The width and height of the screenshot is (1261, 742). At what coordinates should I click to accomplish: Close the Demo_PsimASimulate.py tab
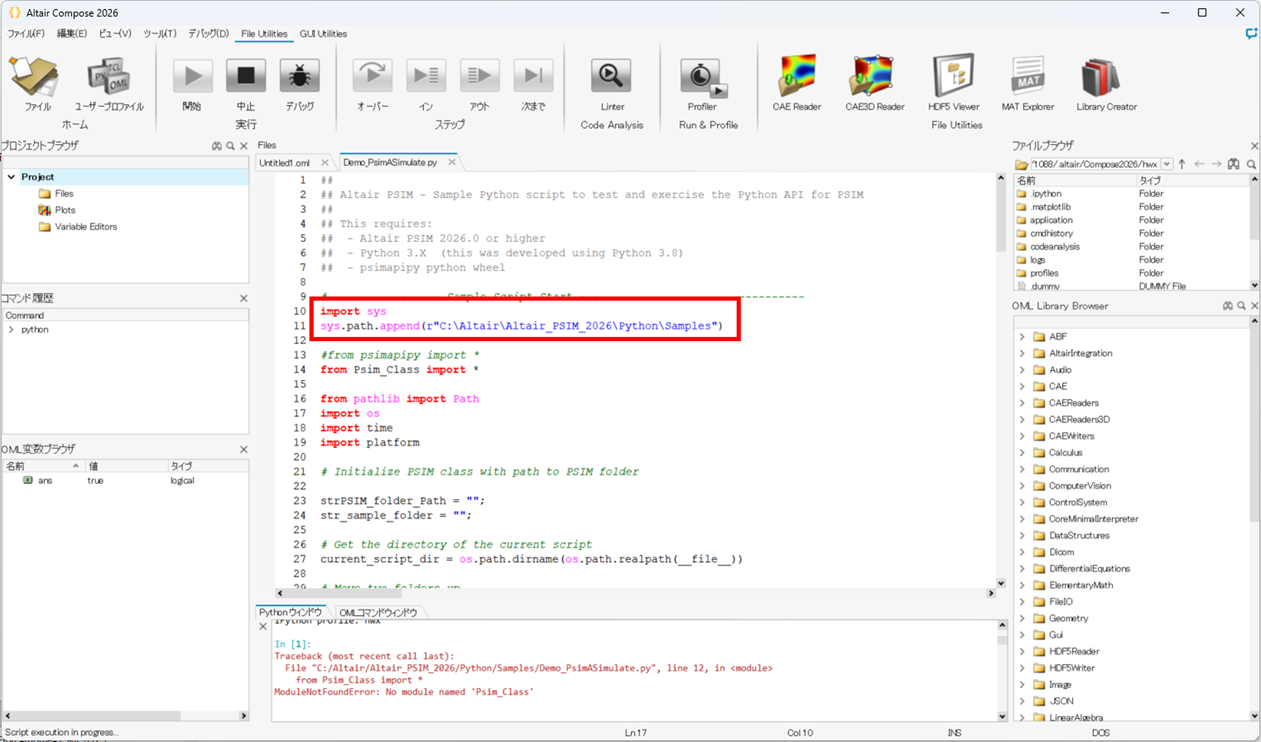[452, 162]
